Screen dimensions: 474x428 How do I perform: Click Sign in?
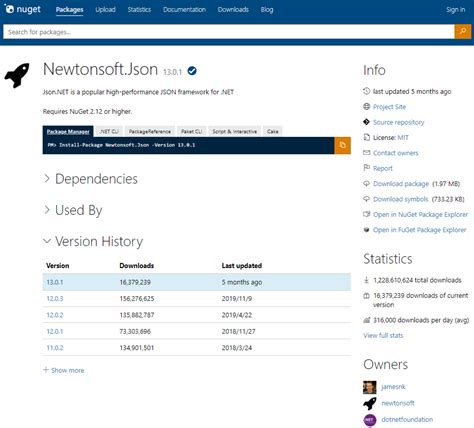point(455,9)
